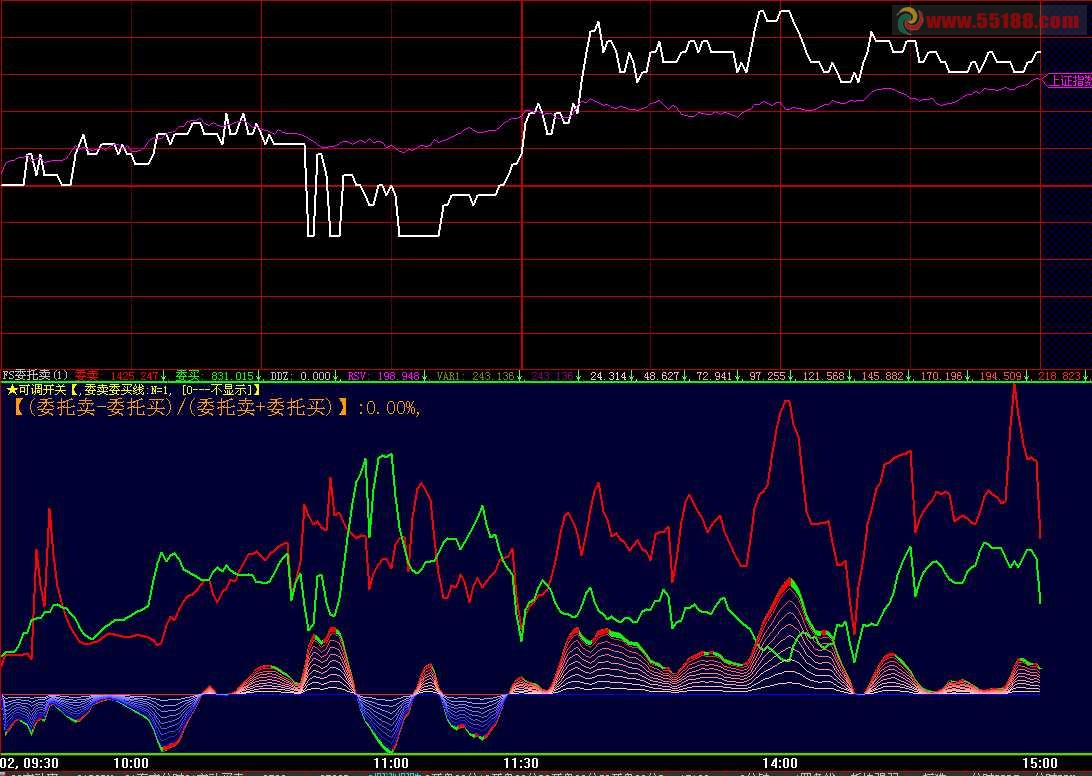Click the 上证指数 line label
Screen dimensions: 1092x776
(1070, 81)
